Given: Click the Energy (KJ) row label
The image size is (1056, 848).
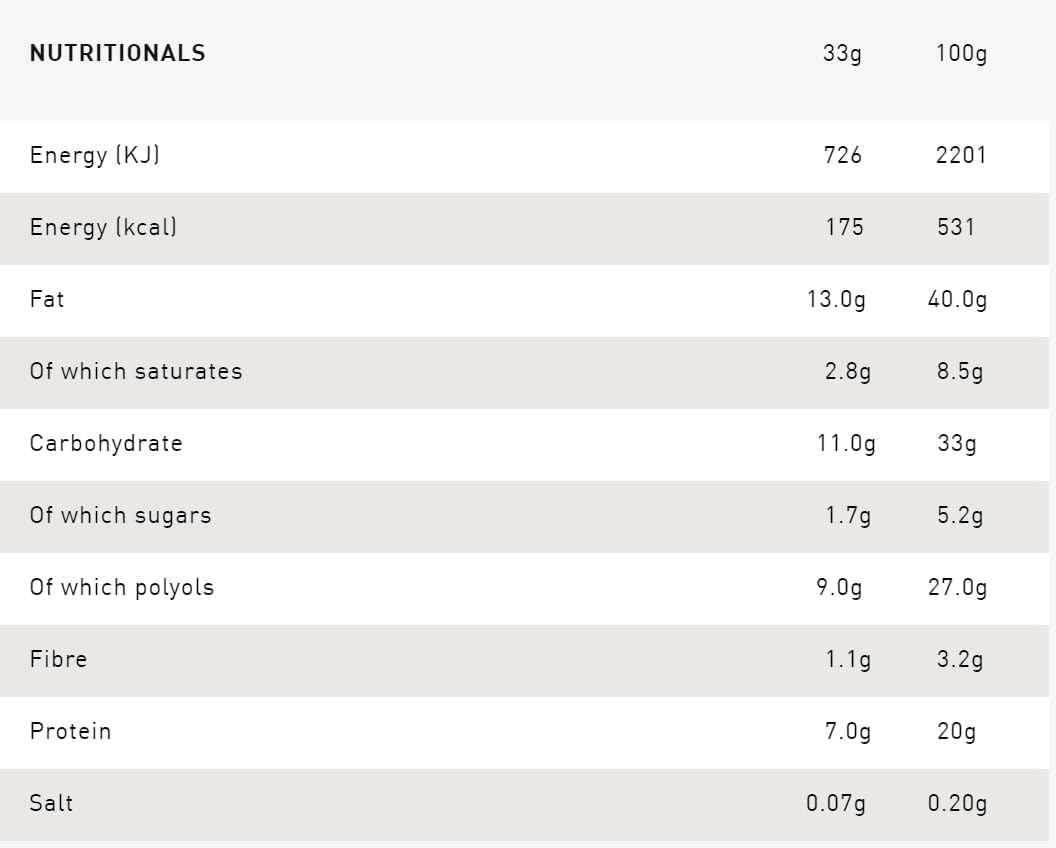Looking at the screenshot, I should point(95,155).
